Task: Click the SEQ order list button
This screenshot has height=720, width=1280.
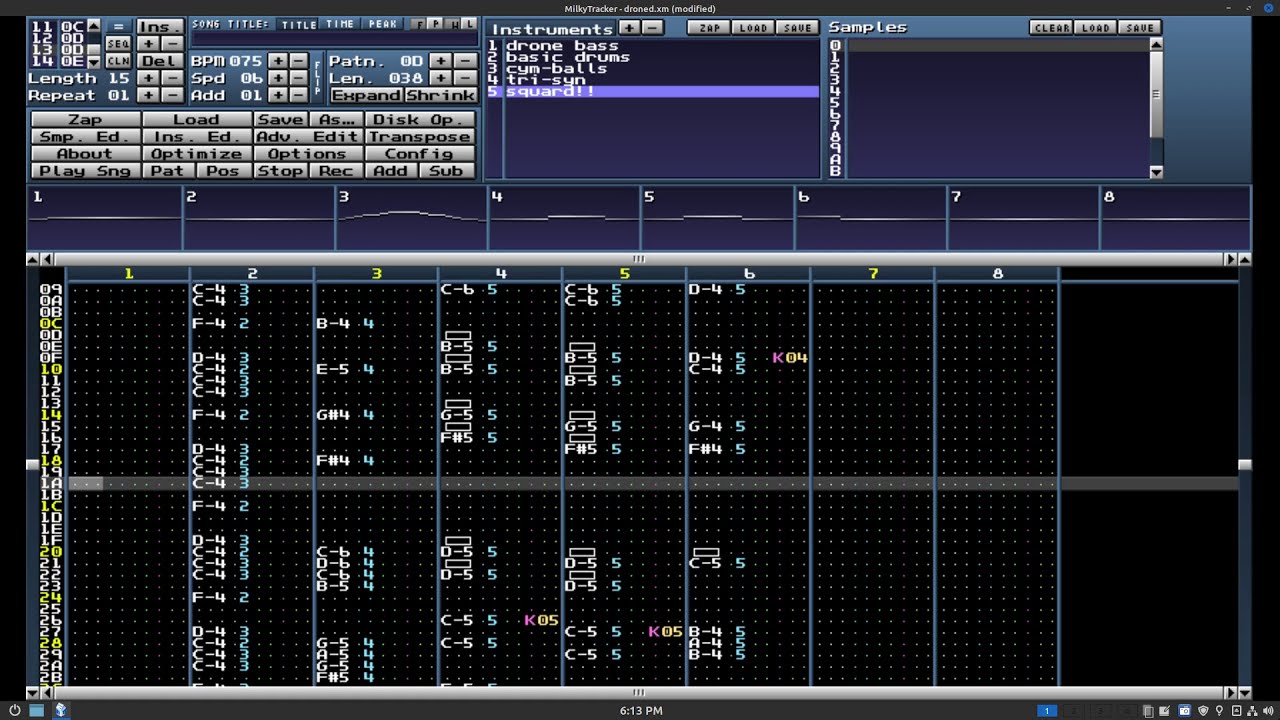Action: click(x=118, y=44)
